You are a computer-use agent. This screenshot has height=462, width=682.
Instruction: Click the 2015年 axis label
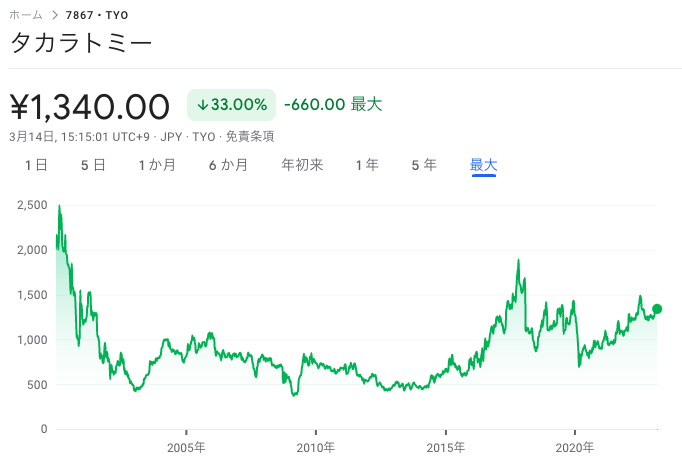point(445,447)
